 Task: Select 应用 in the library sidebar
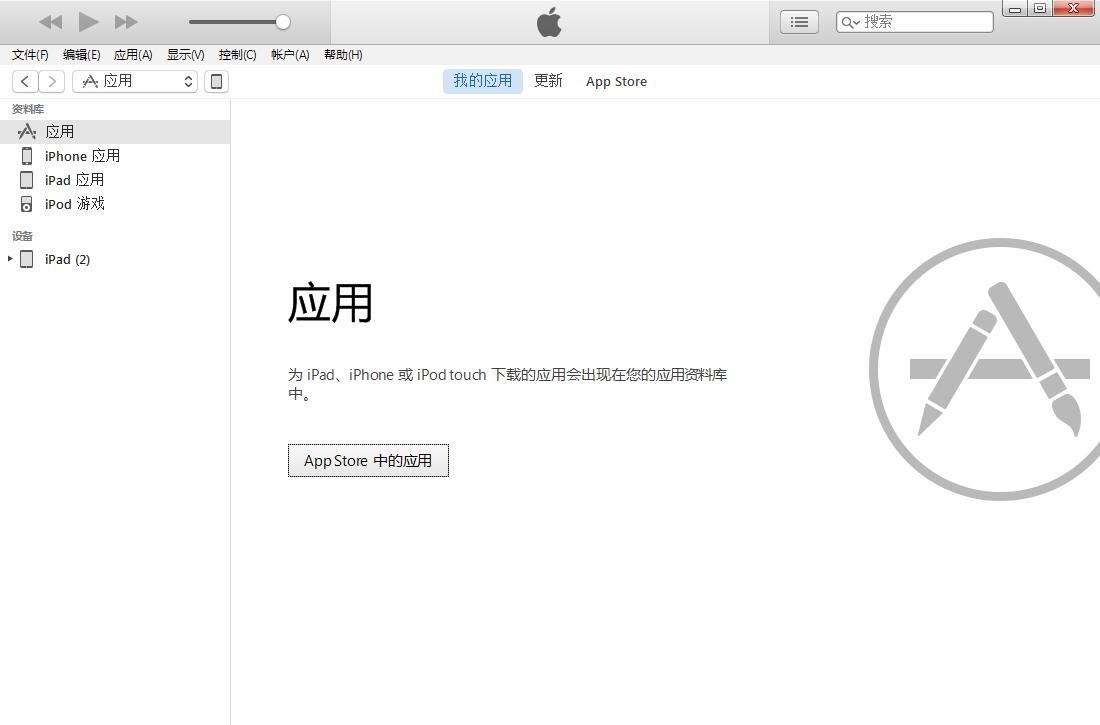tap(115, 132)
